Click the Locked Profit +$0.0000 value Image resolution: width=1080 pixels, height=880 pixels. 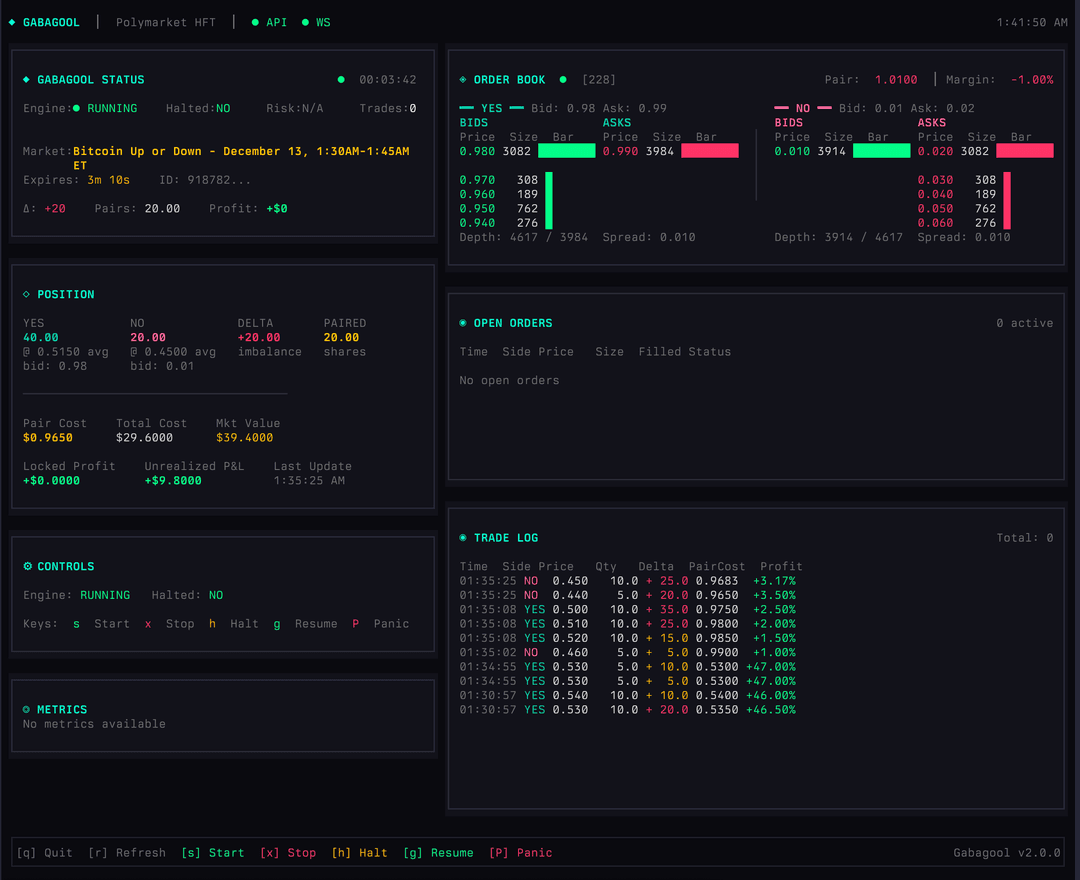tap(51, 481)
